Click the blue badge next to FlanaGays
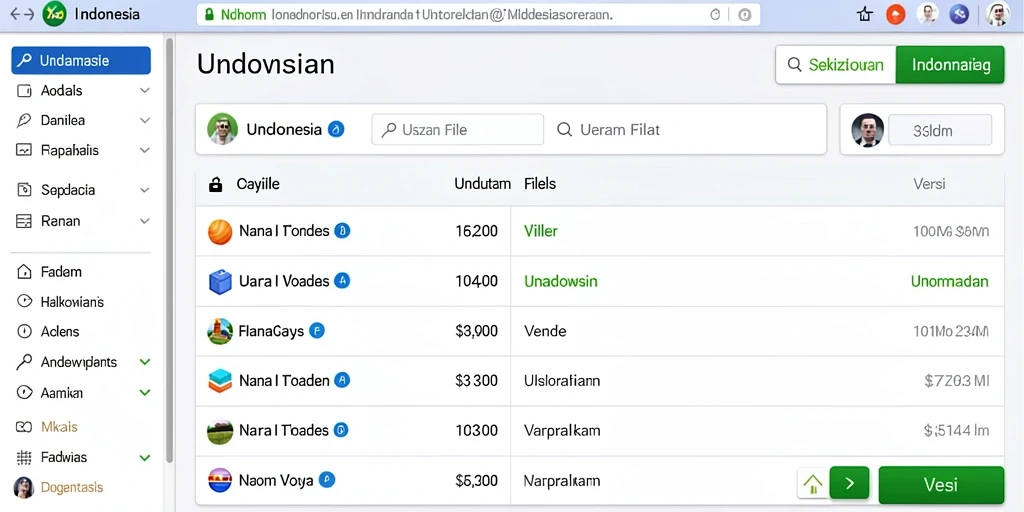 317,331
